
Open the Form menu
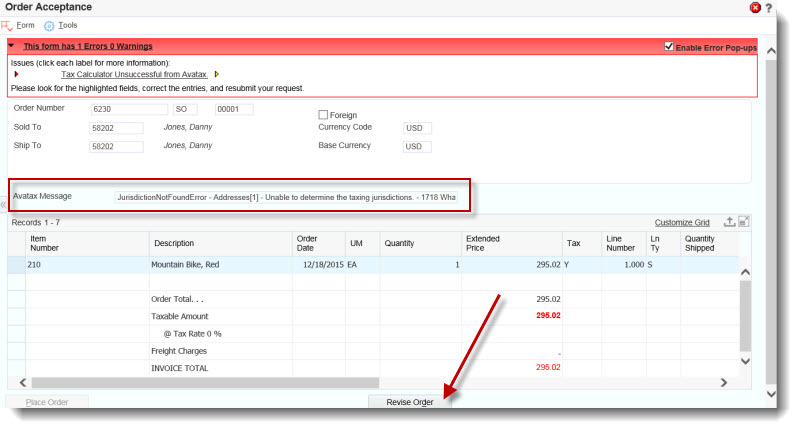coord(26,25)
